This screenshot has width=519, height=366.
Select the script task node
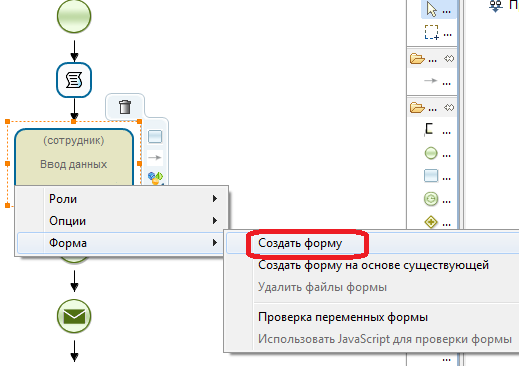tap(74, 80)
